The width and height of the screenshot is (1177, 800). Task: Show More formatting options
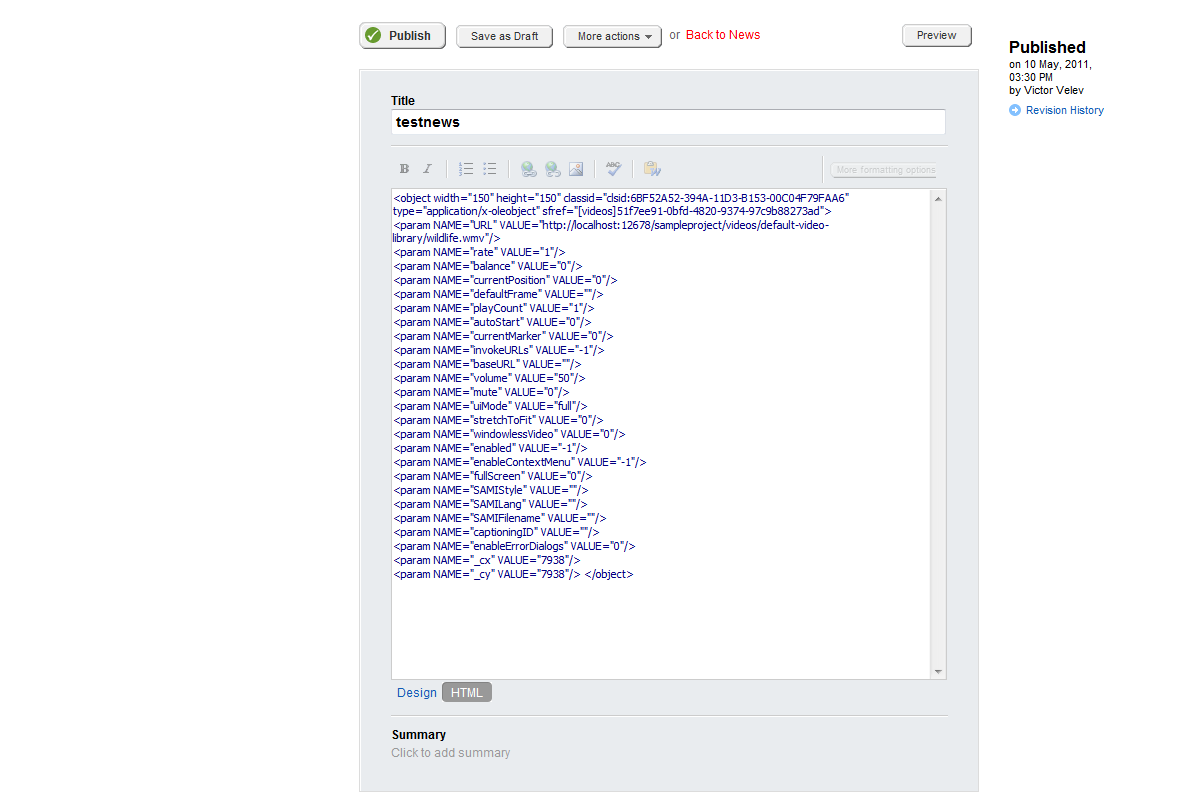pos(886,170)
